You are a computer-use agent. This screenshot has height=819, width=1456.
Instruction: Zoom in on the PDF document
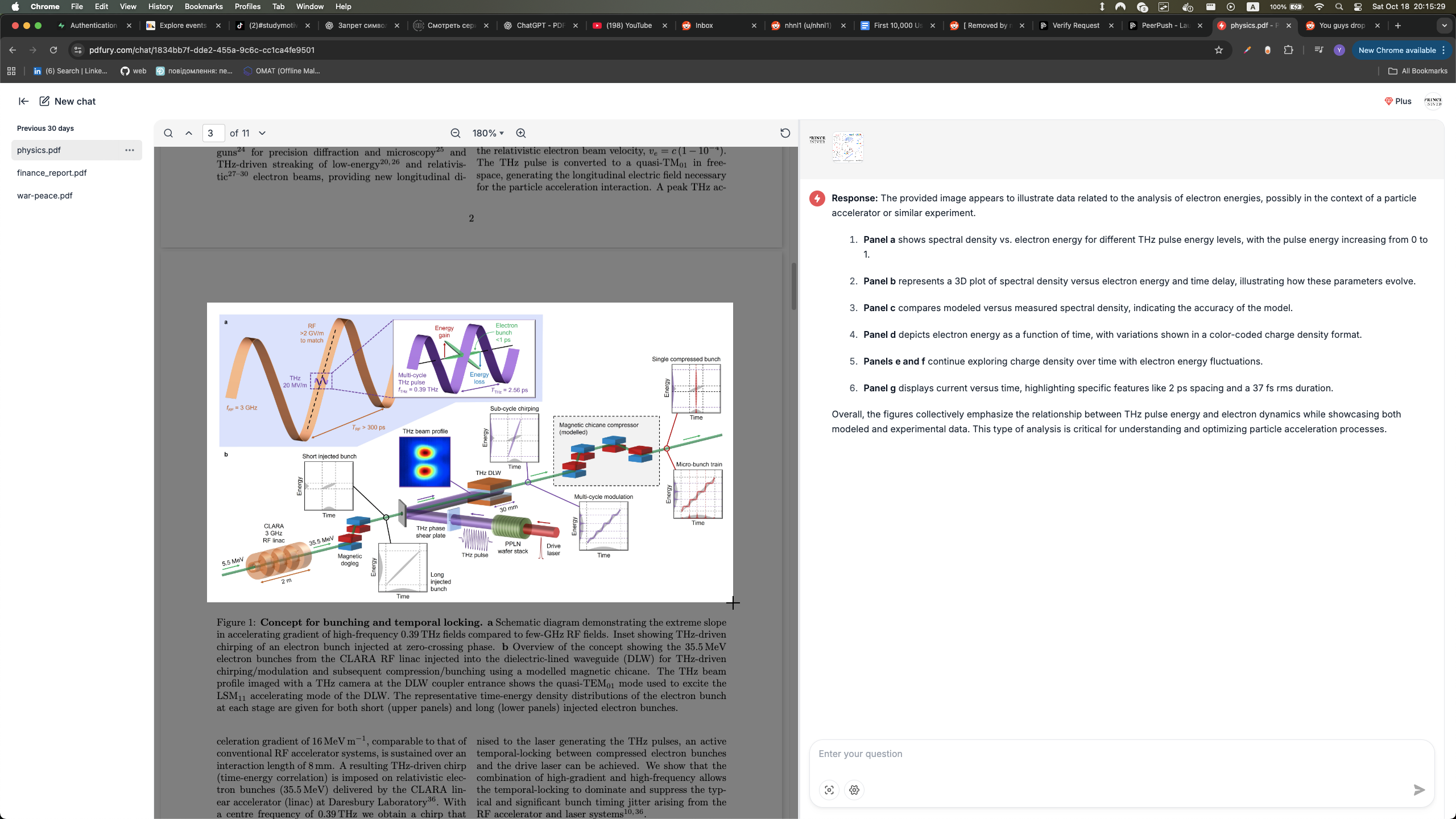coord(520,133)
